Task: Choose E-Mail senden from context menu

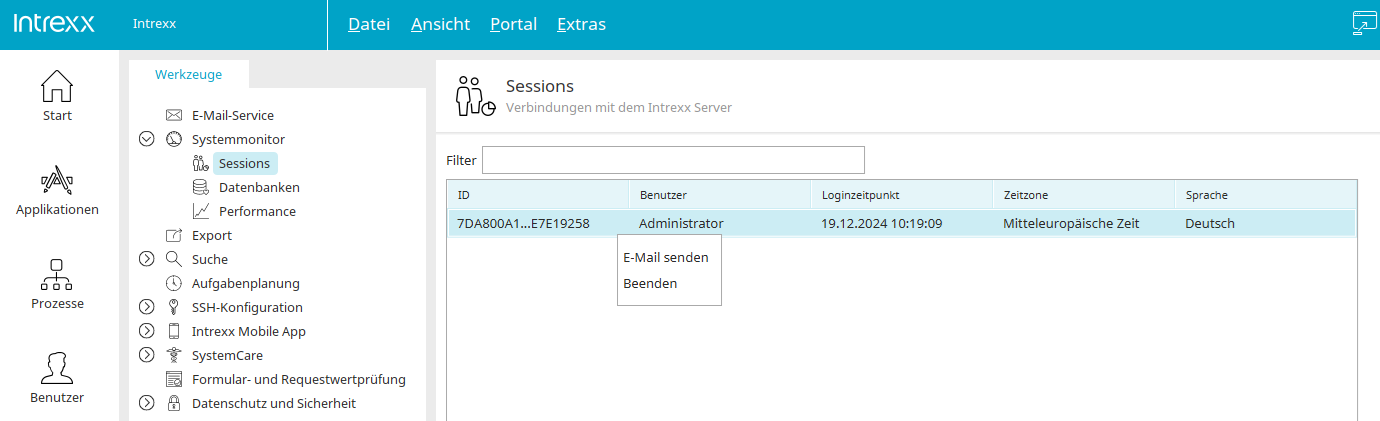Action: point(666,258)
